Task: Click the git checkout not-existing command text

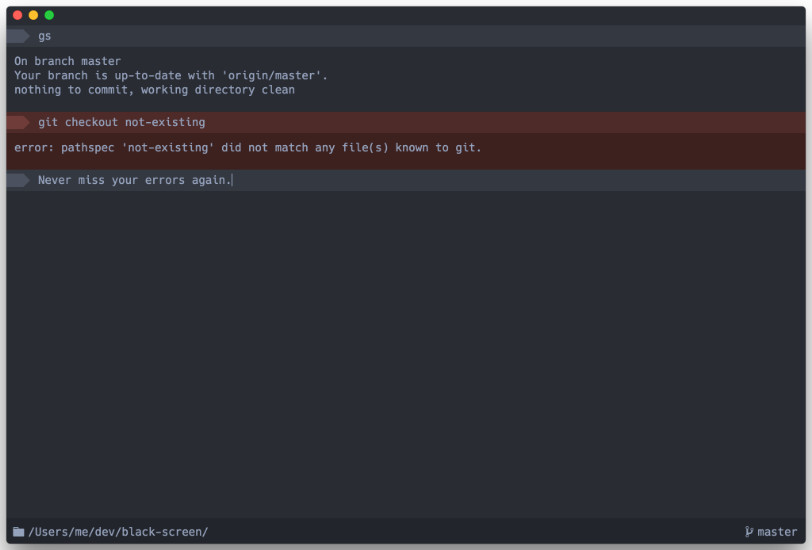Action: coord(122,122)
